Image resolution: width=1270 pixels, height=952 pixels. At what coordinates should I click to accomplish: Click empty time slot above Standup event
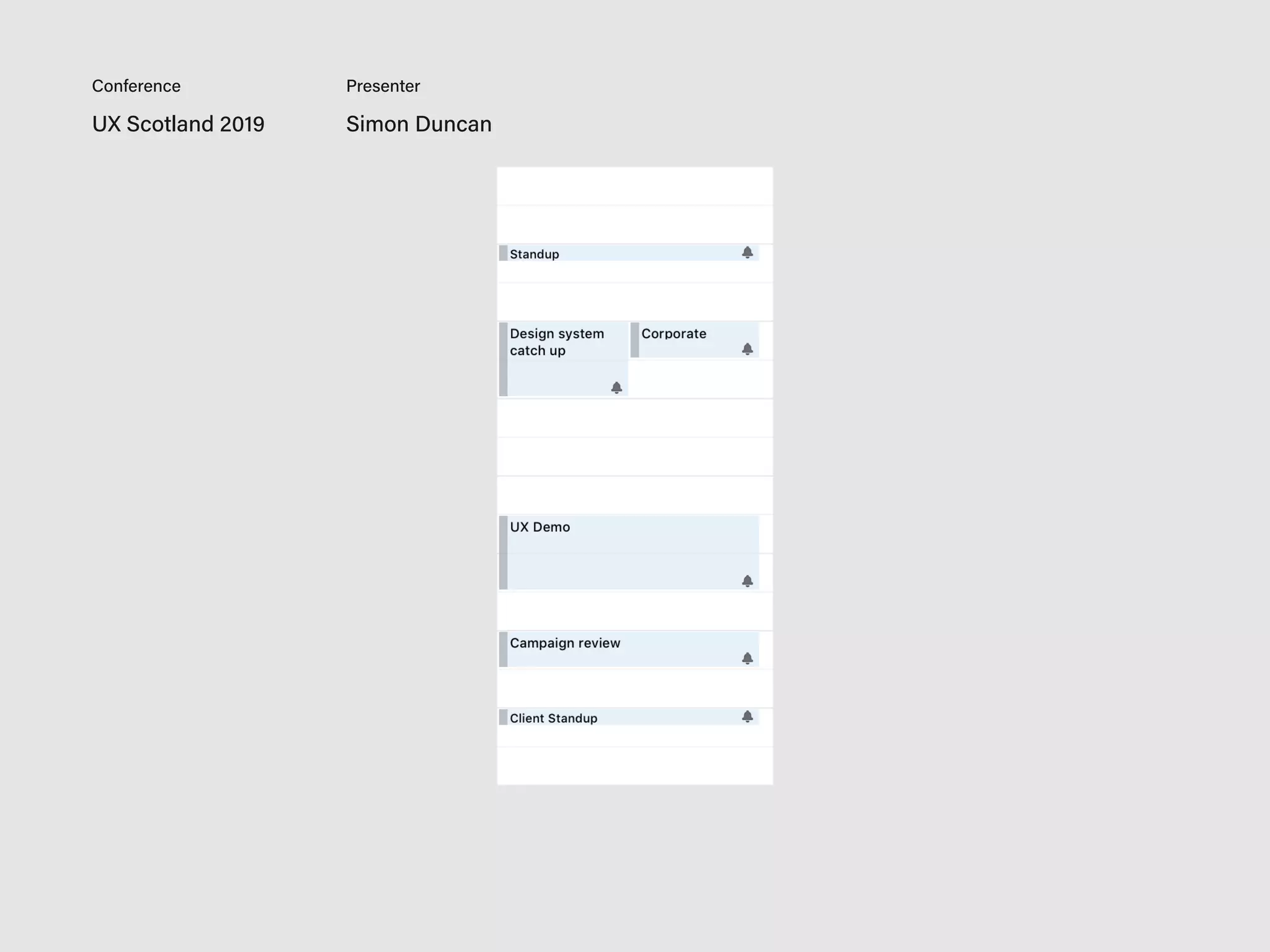coord(635,224)
